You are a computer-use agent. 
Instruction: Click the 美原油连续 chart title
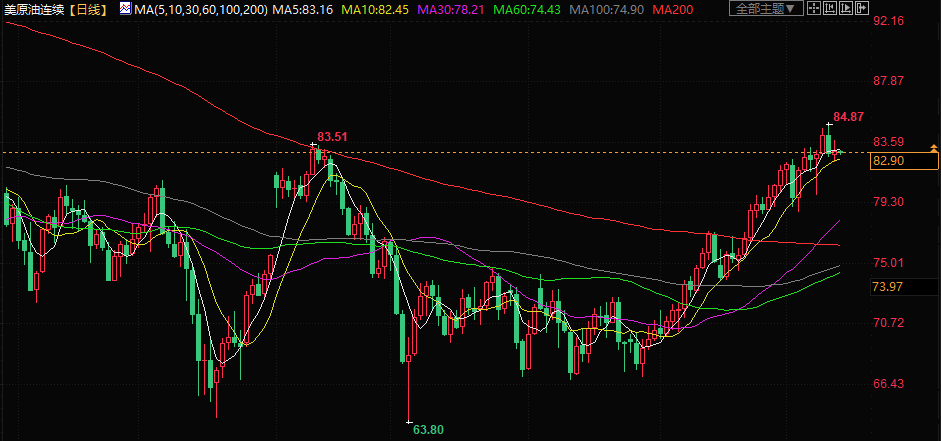click(35, 9)
